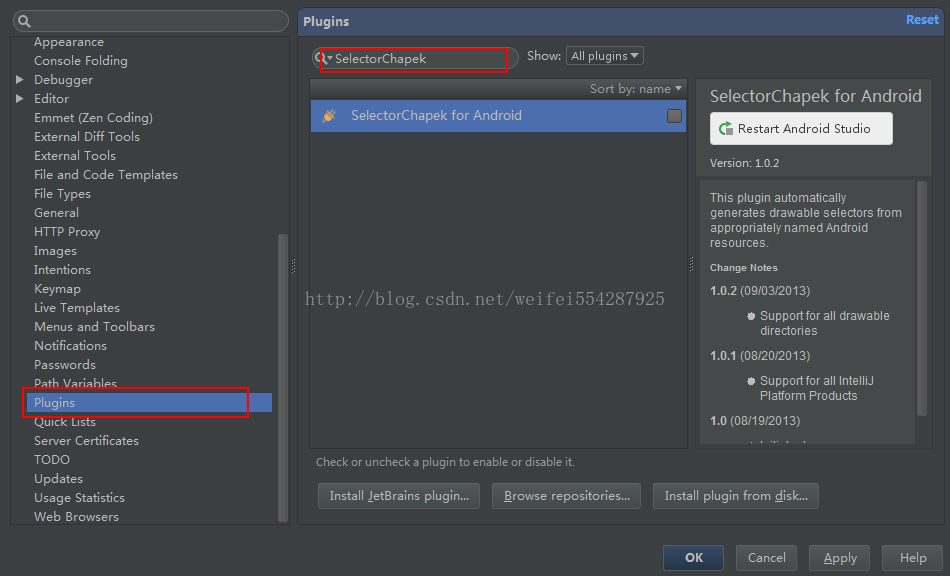Confirm with the OK button

tap(694, 558)
